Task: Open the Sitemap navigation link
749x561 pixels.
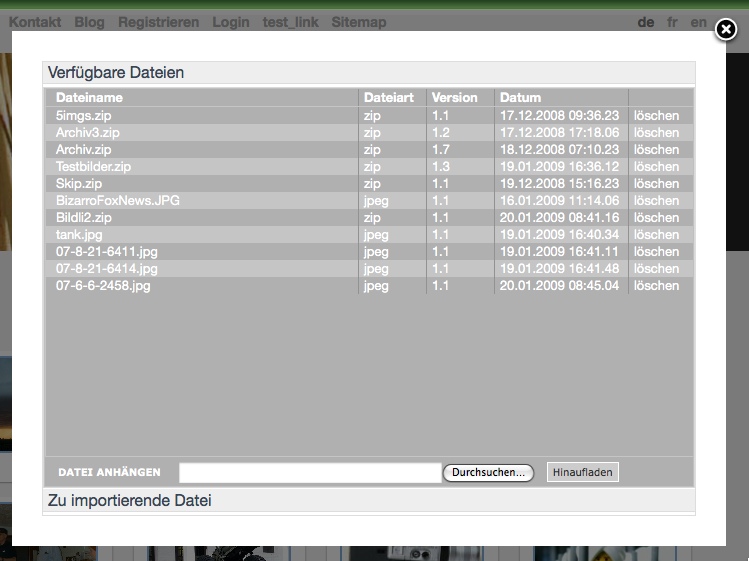Action: point(358,22)
